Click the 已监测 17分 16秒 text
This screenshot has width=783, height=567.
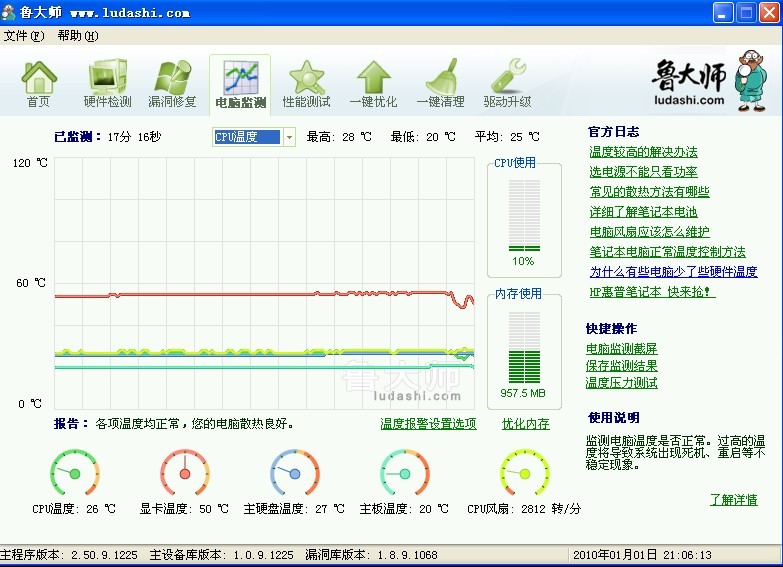click(x=107, y=137)
